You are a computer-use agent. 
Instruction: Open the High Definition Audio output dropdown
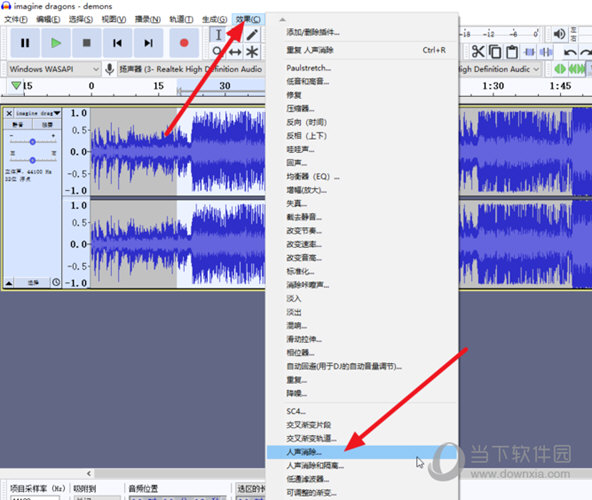point(500,69)
